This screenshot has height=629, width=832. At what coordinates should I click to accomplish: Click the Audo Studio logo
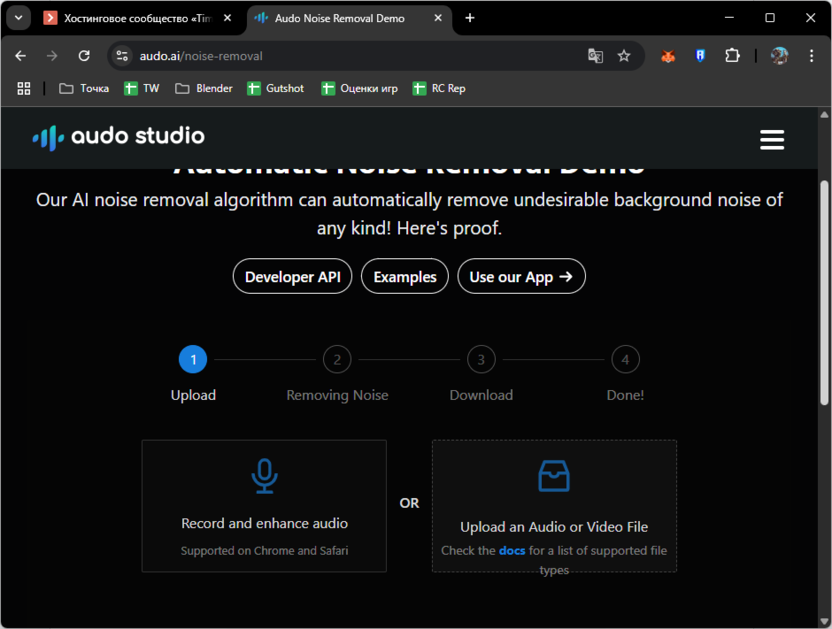(x=118, y=137)
